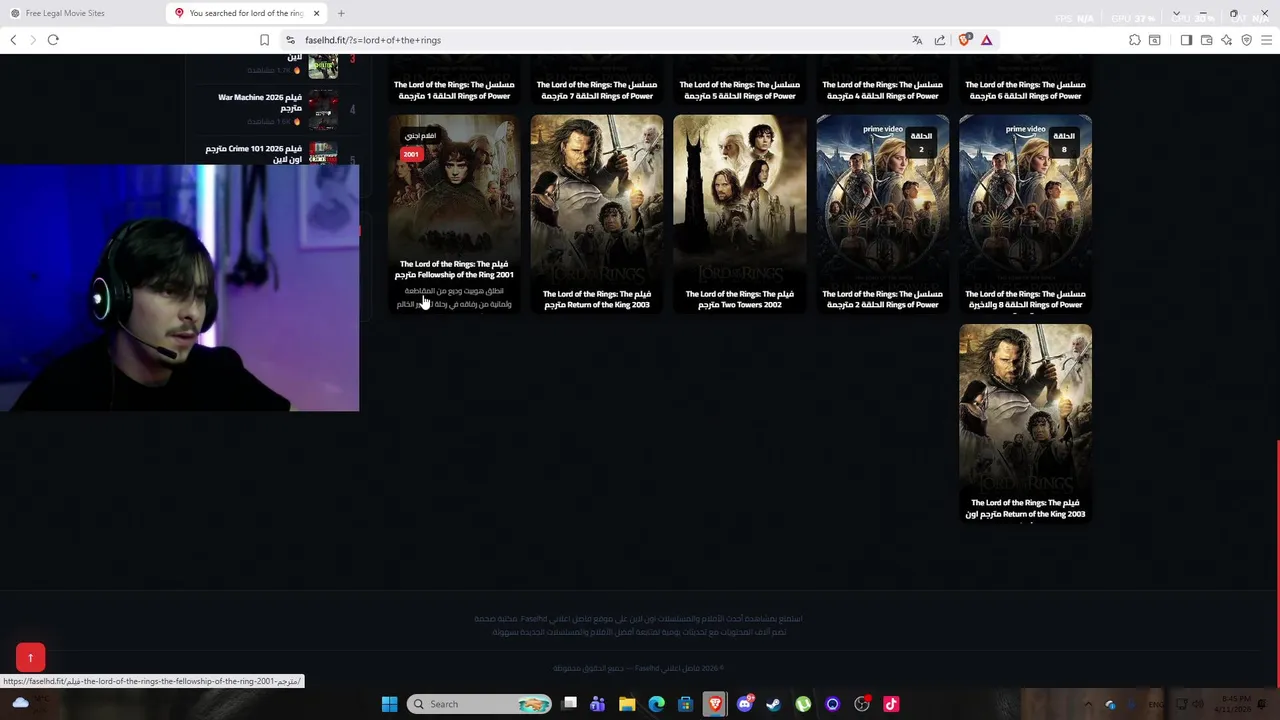Open Task View from the taskbar

[570, 704]
